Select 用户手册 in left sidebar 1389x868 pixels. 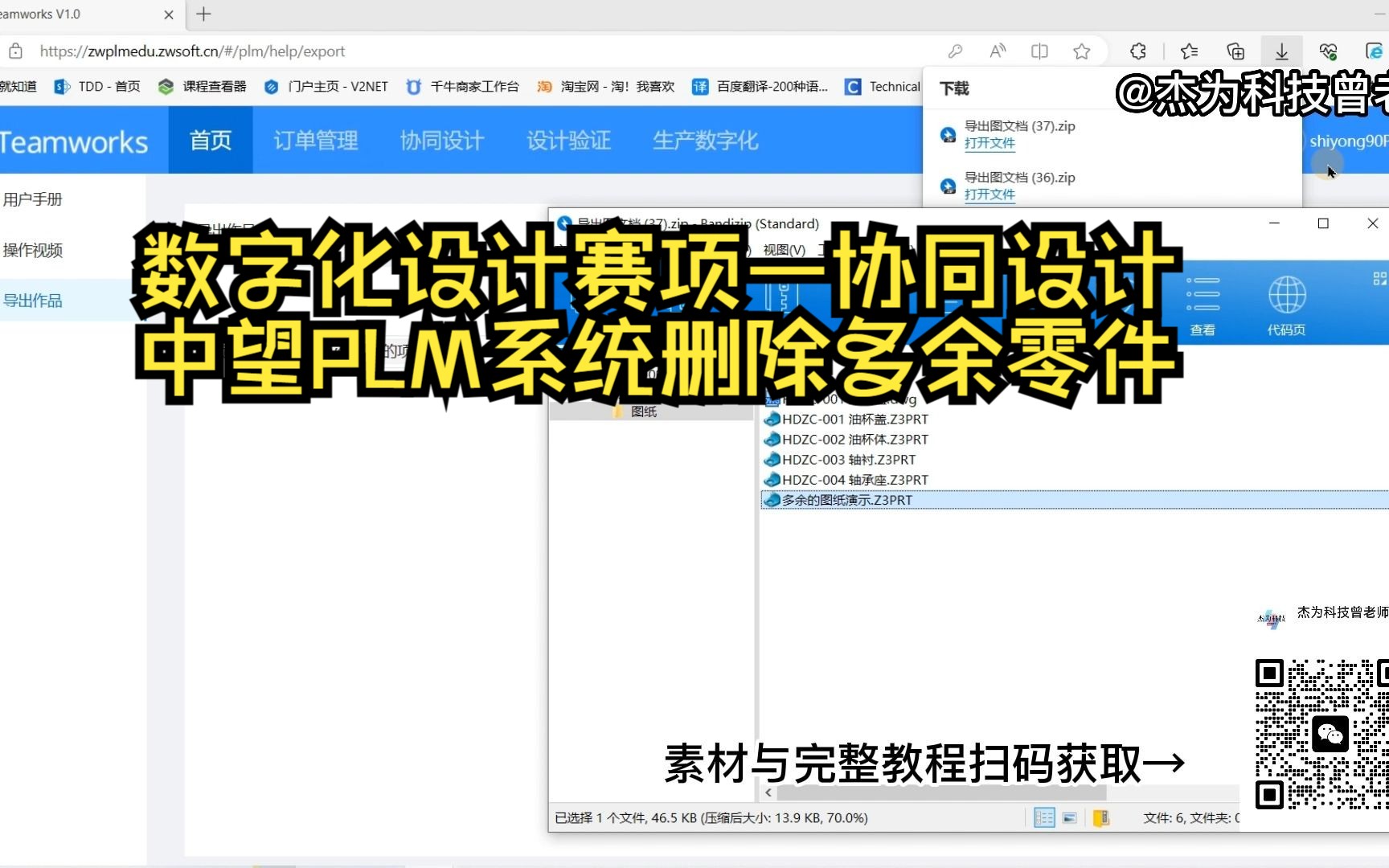[32, 199]
